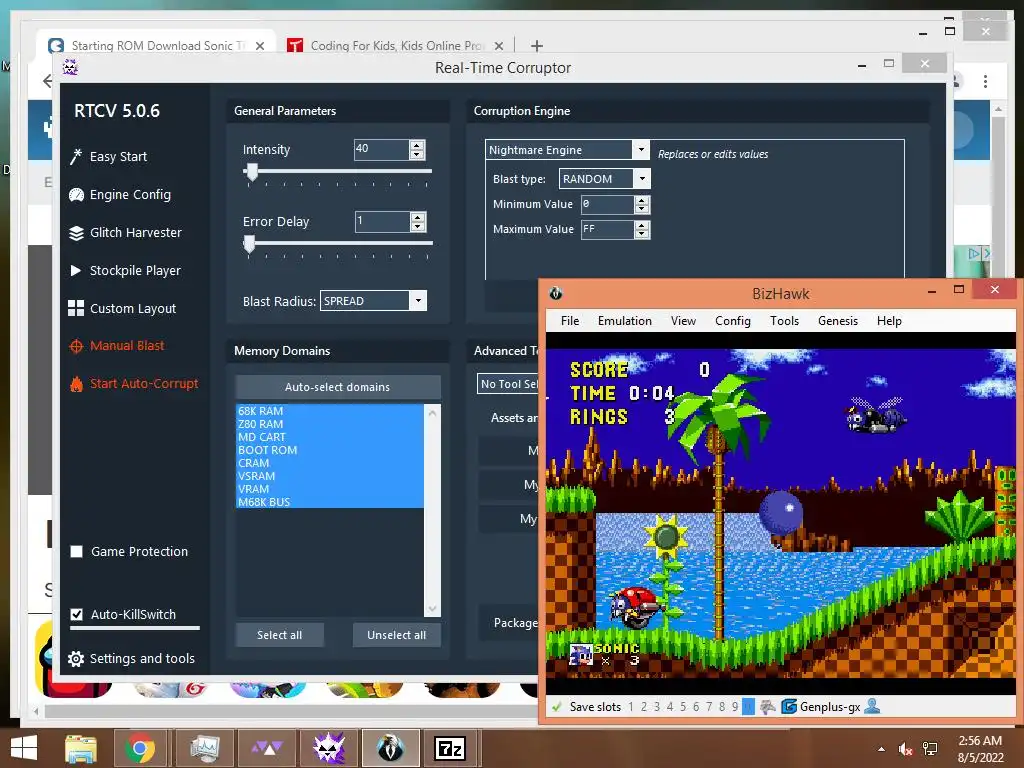Adjust the Minimum Value stepper
This screenshot has height=768, width=1024.
[642, 204]
